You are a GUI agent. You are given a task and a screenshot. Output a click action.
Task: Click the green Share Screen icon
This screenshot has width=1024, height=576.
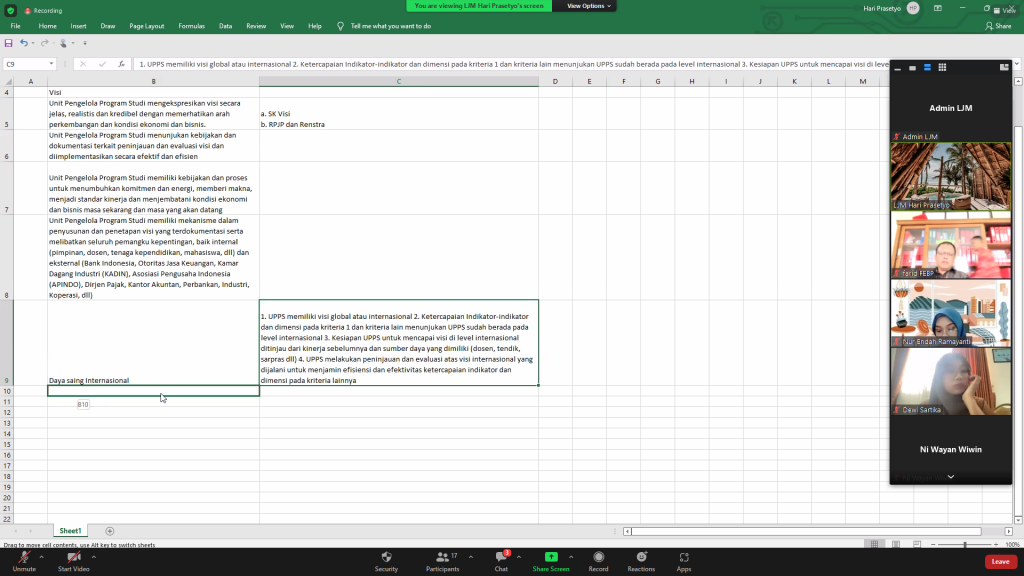pos(550,558)
